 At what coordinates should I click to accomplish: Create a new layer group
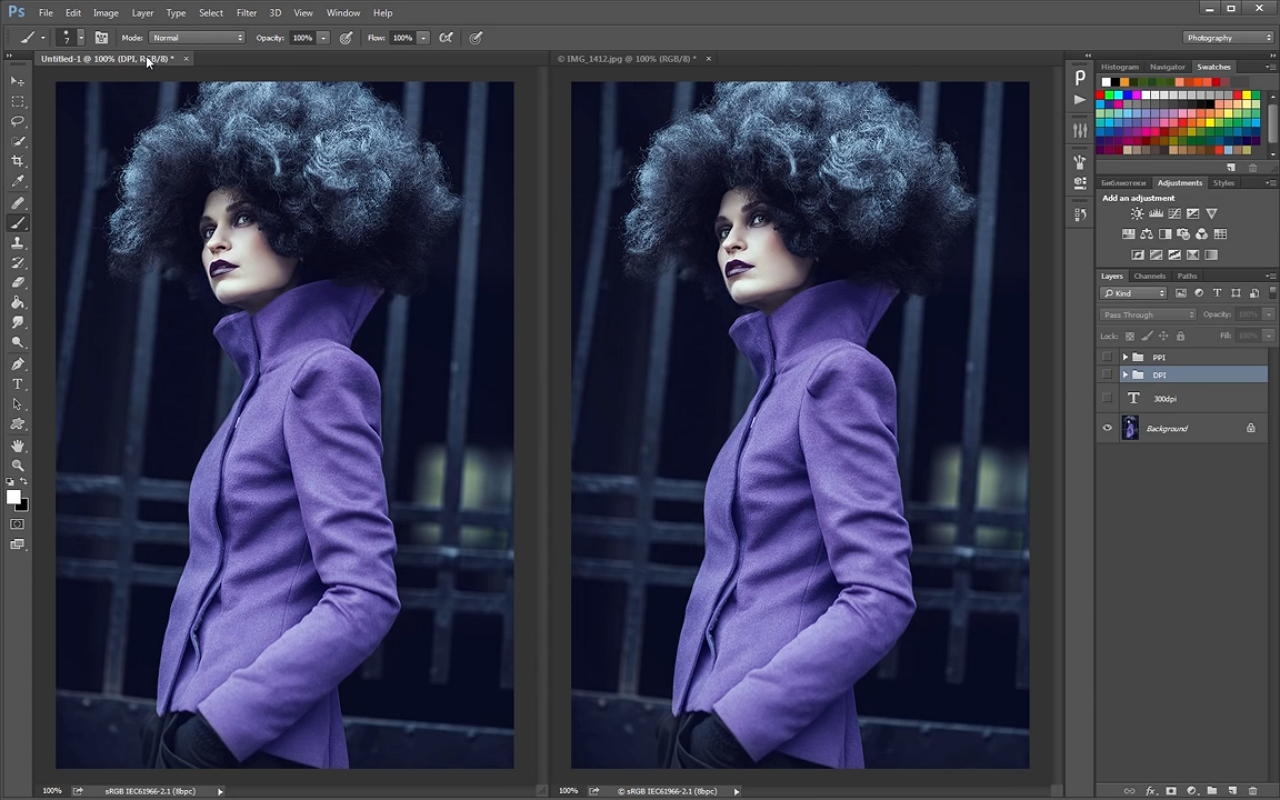pos(1212,791)
